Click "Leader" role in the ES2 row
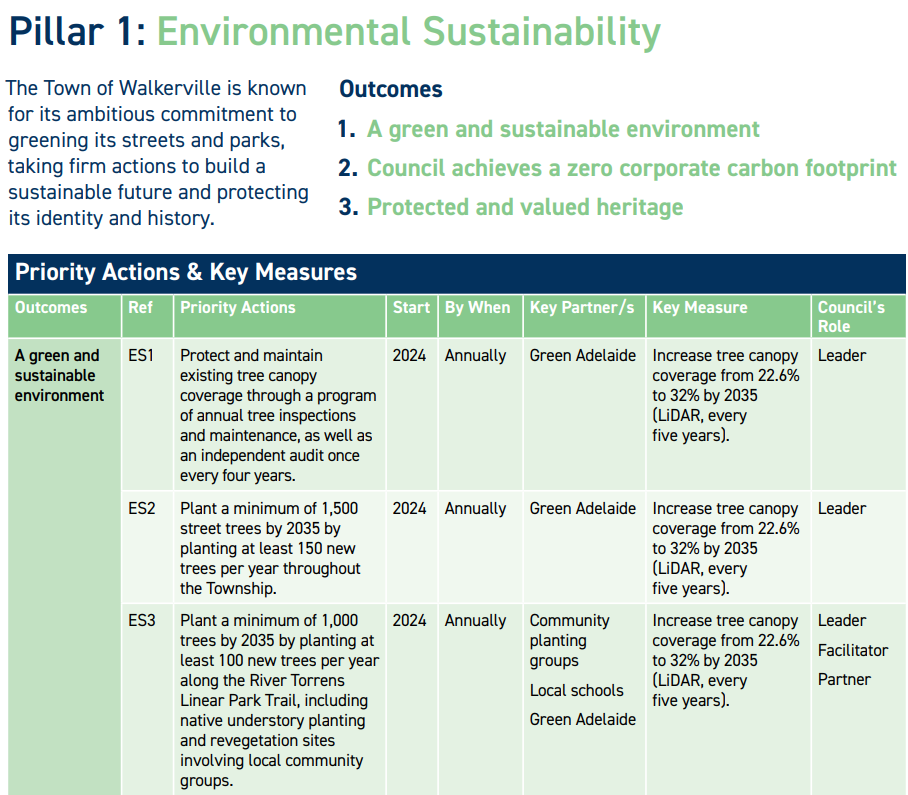Screen dimensions: 908x795 (842, 508)
